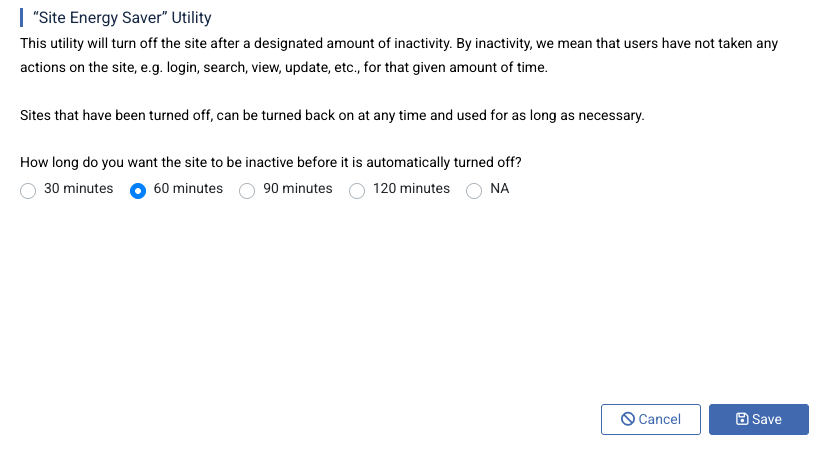Click the floppy disk icon in Save
Image resolution: width=816 pixels, height=450 pixels.
pos(742,419)
